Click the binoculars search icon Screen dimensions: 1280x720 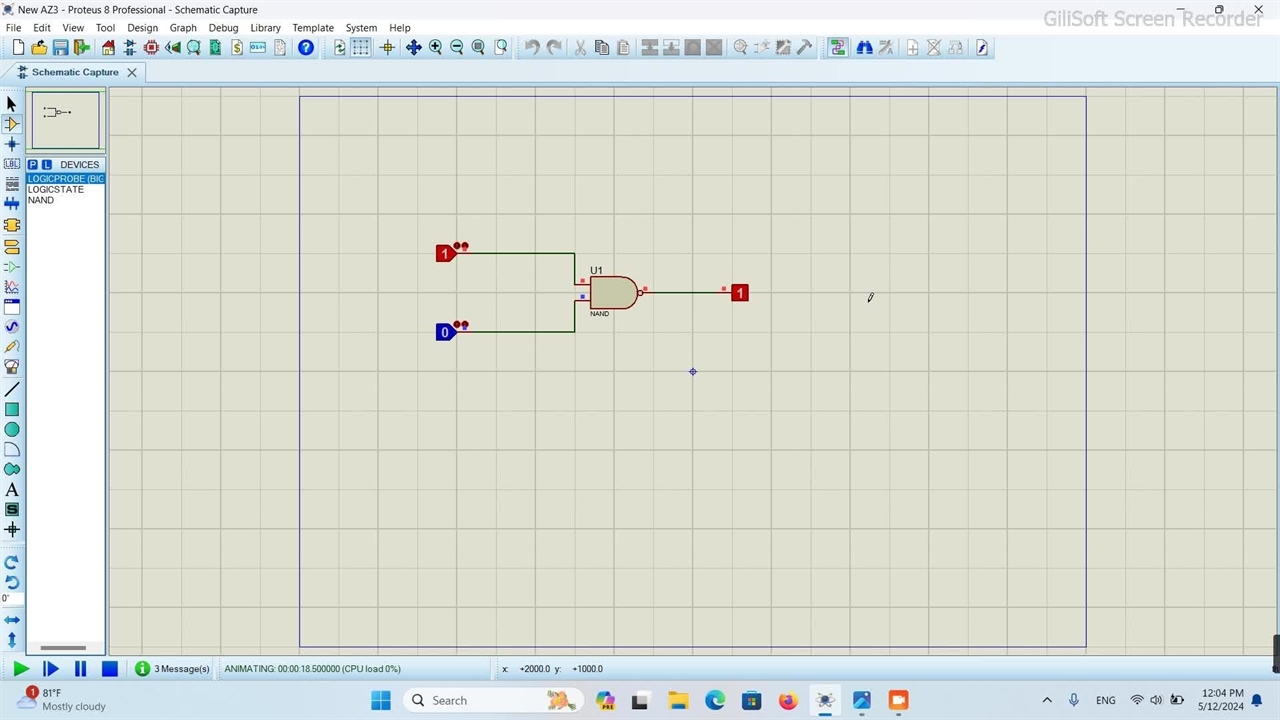click(x=864, y=47)
